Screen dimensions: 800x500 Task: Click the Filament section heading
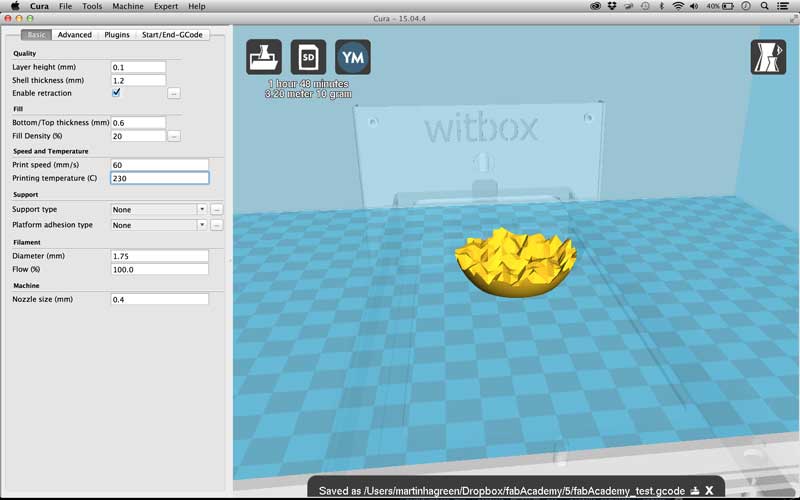tap(27, 242)
